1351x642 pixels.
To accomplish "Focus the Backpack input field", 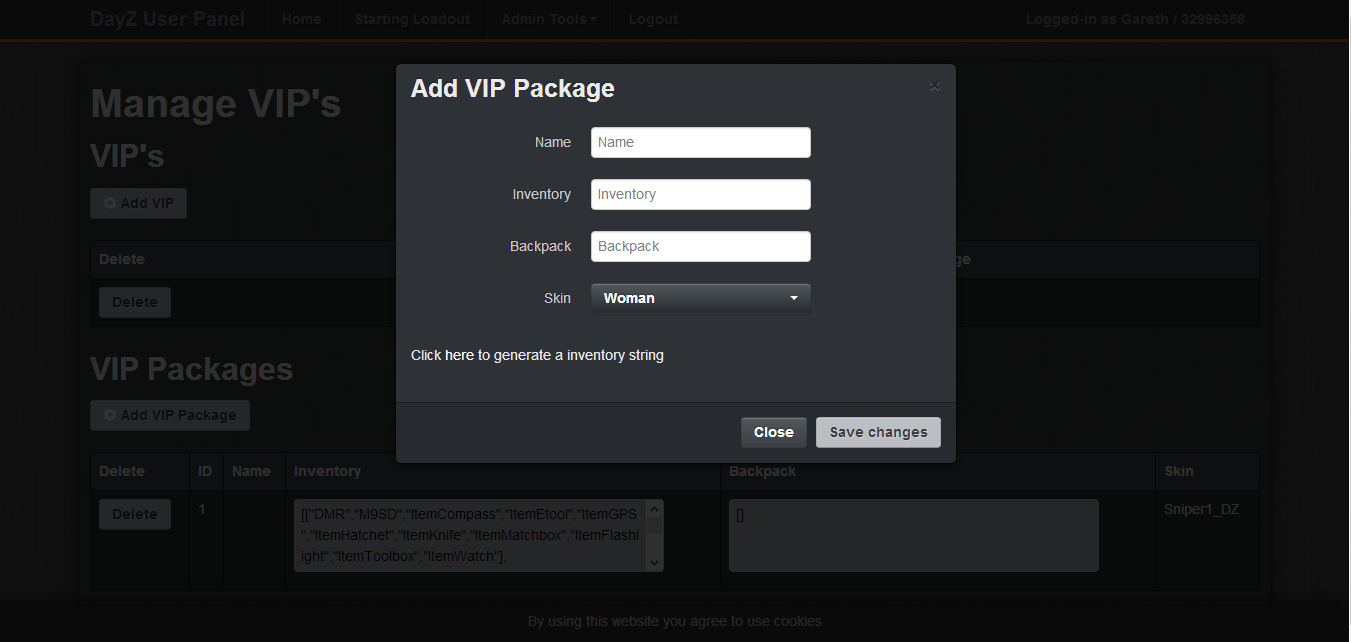I will point(701,246).
